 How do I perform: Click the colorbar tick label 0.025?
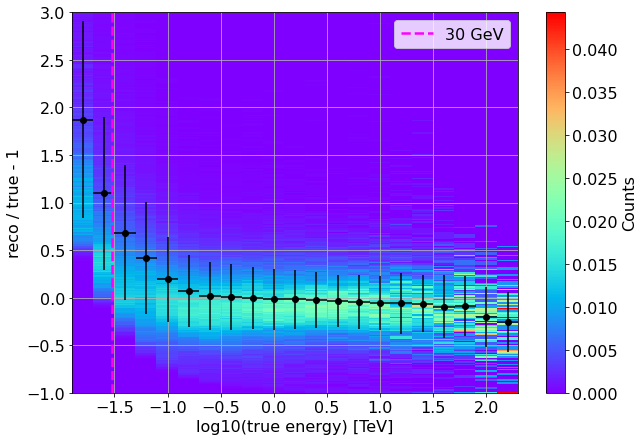coord(594,179)
